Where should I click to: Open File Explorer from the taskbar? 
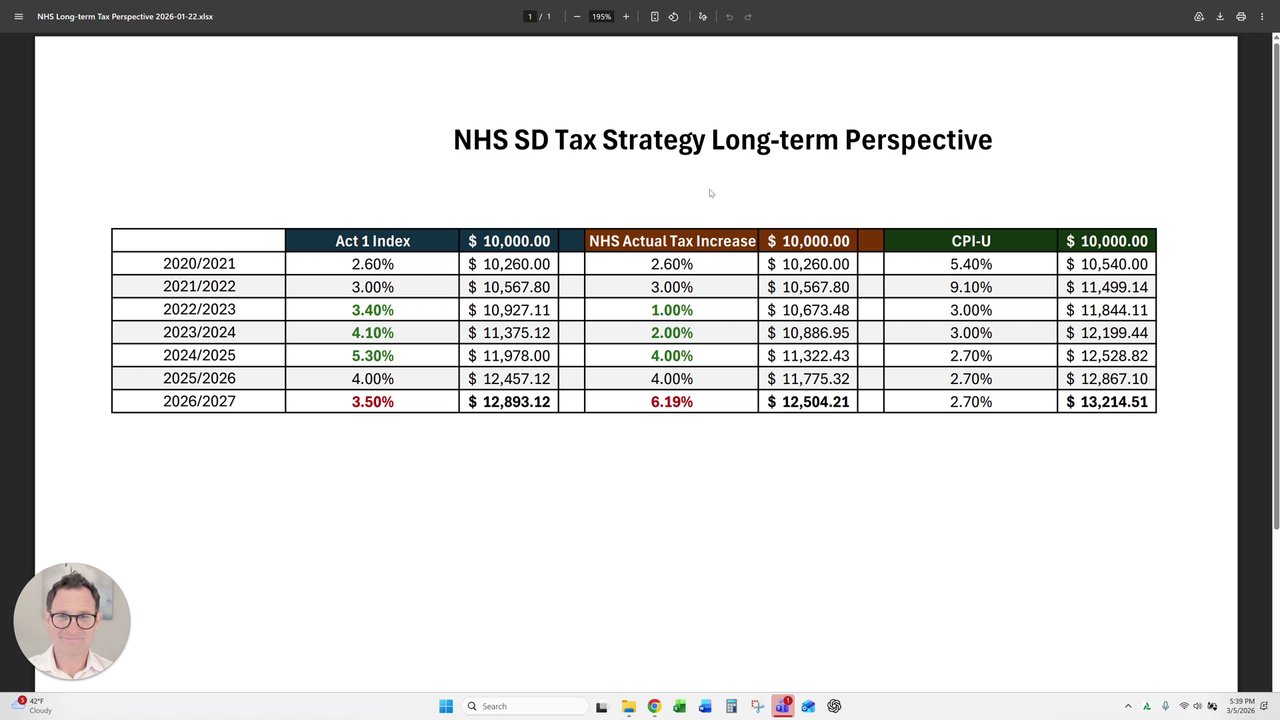[628, 706]
